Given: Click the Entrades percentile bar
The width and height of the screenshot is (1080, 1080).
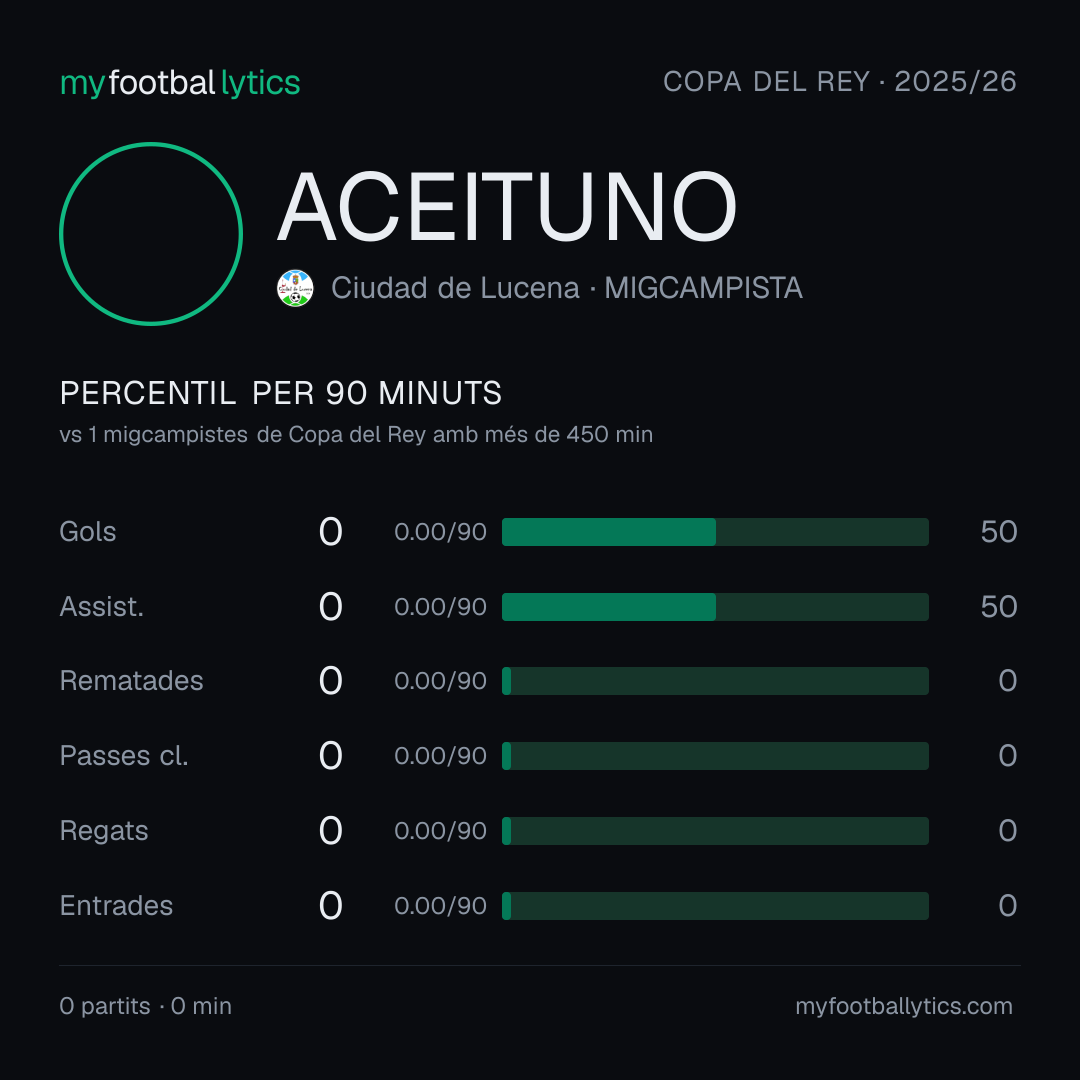Looking at the screenshot, I should [715, 906].
